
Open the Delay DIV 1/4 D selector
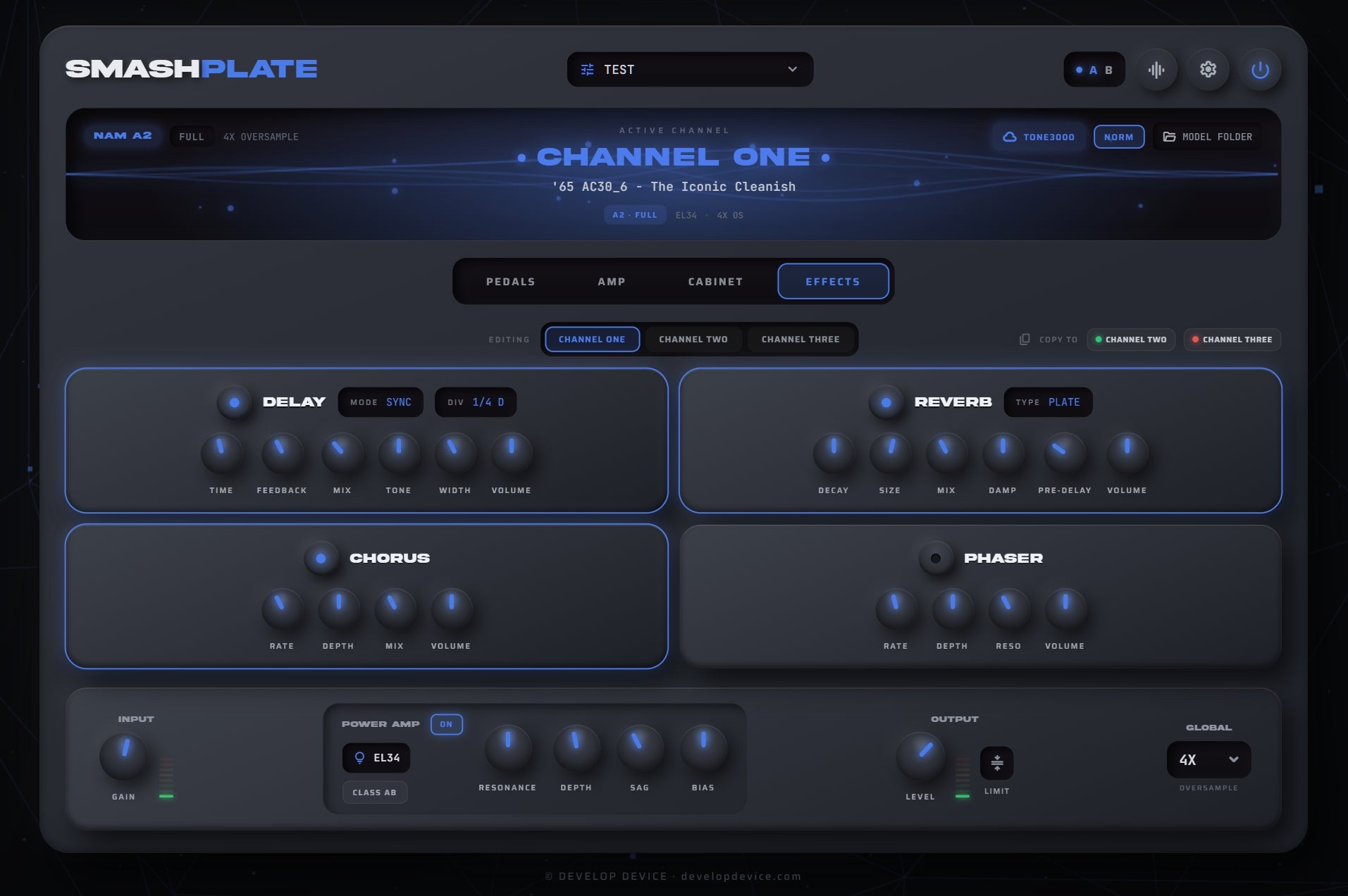476,402
